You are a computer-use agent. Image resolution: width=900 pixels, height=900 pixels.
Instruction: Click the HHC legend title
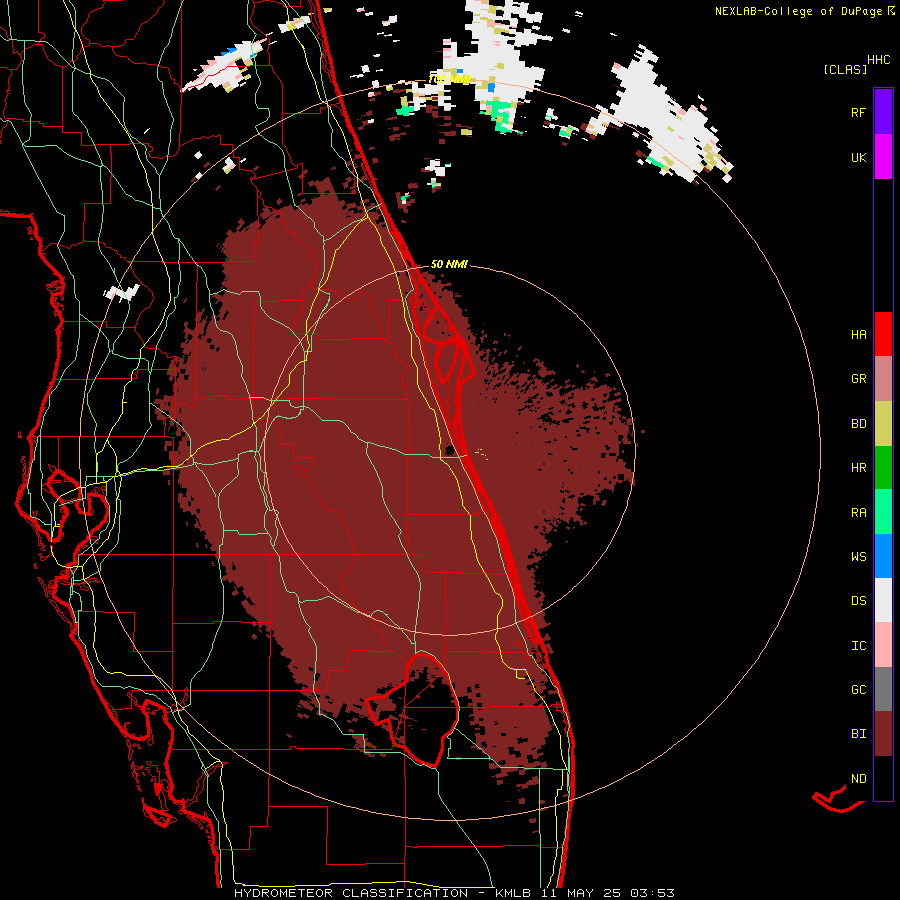(x=878, y=60)
